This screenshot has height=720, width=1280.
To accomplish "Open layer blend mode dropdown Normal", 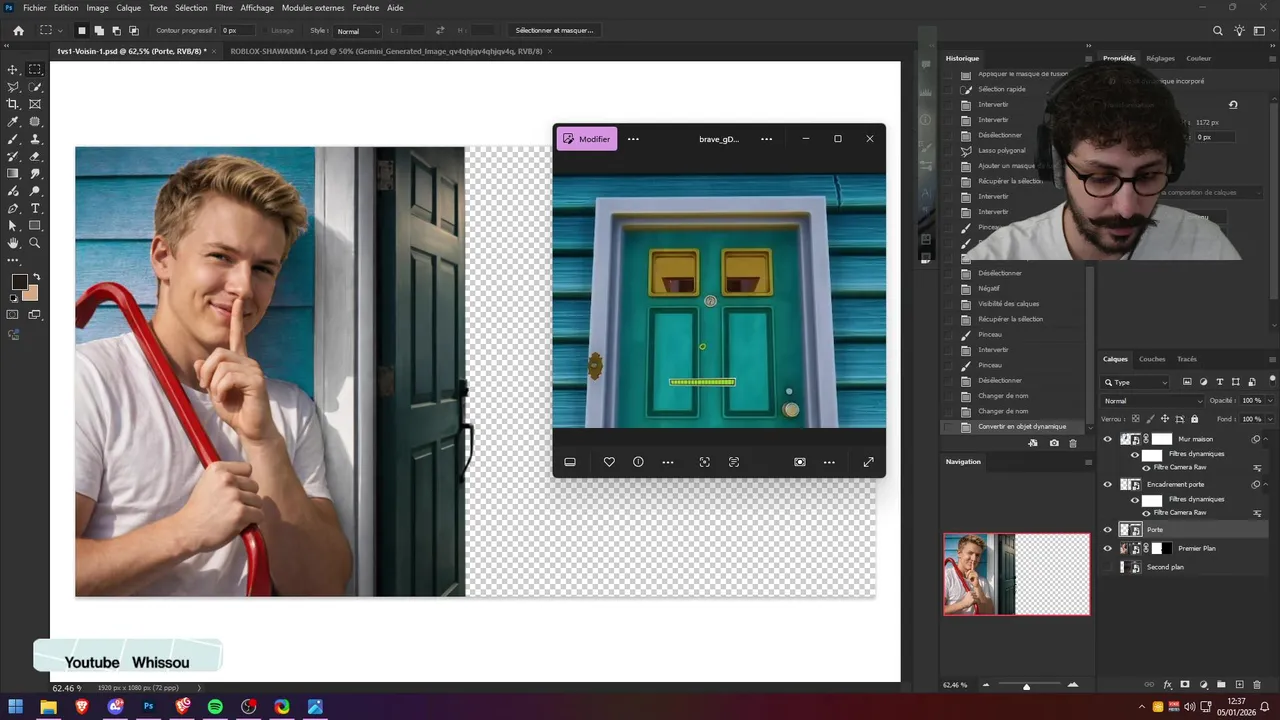I will click(1153, 401).
